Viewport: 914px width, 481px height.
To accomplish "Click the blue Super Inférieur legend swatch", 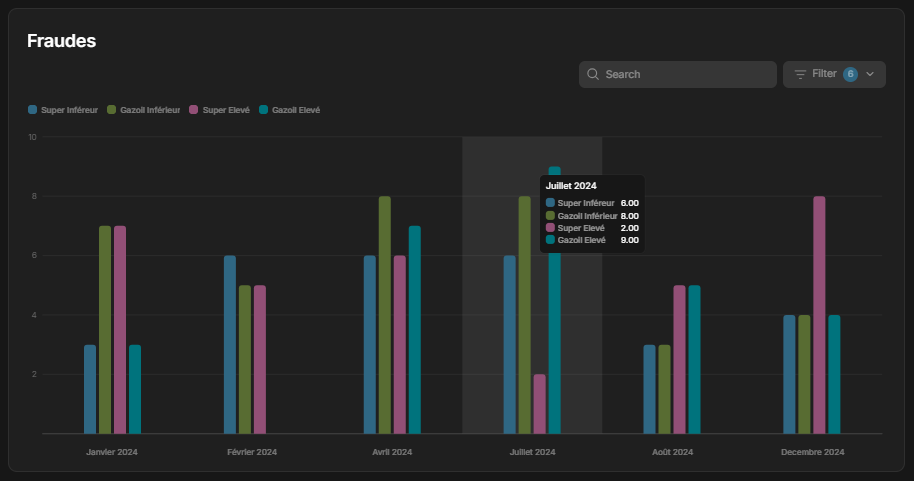I will click(33, 110).
